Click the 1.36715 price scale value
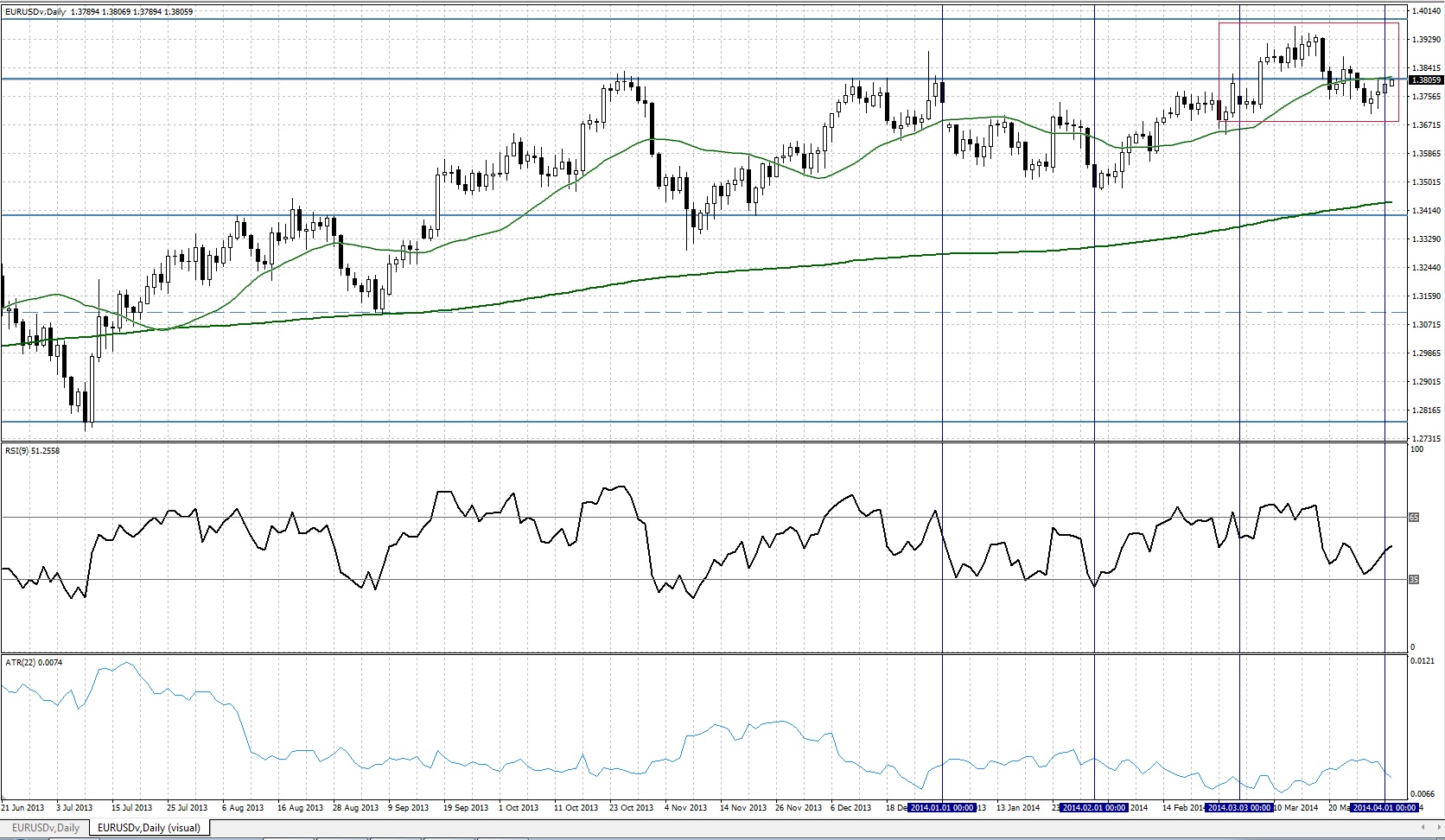Image resolution: width=1445 pixels, height=840 pixels. (x=1426, y=125)
